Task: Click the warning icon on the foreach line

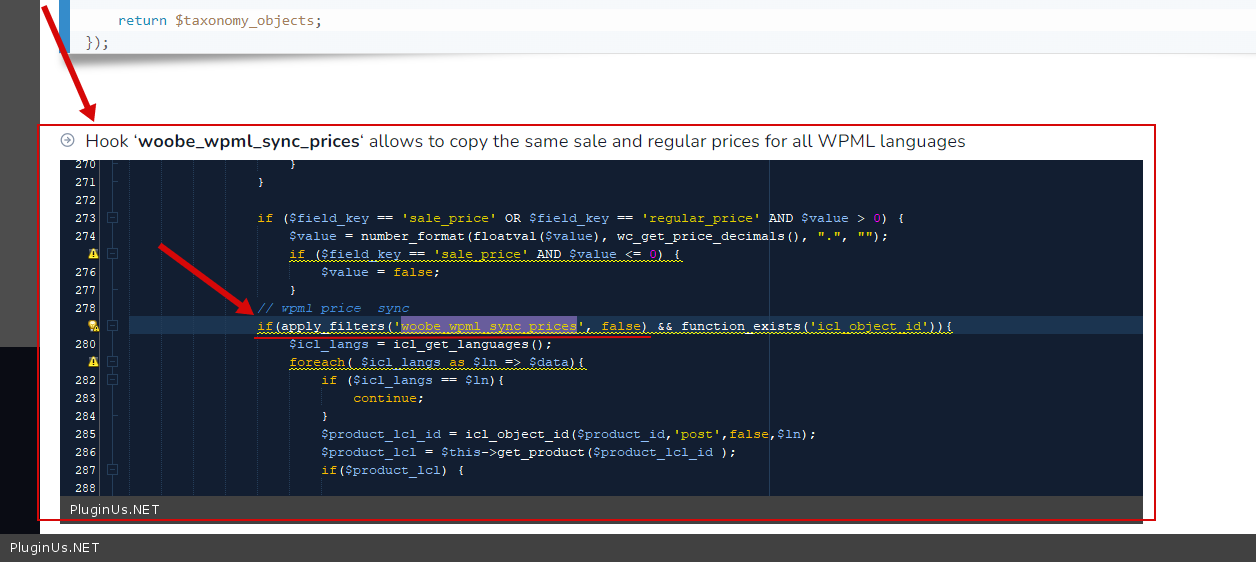Action: click(93, 362)
